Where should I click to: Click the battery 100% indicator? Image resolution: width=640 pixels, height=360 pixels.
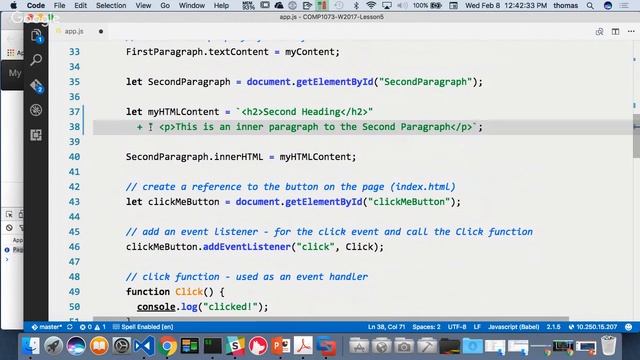427,5
